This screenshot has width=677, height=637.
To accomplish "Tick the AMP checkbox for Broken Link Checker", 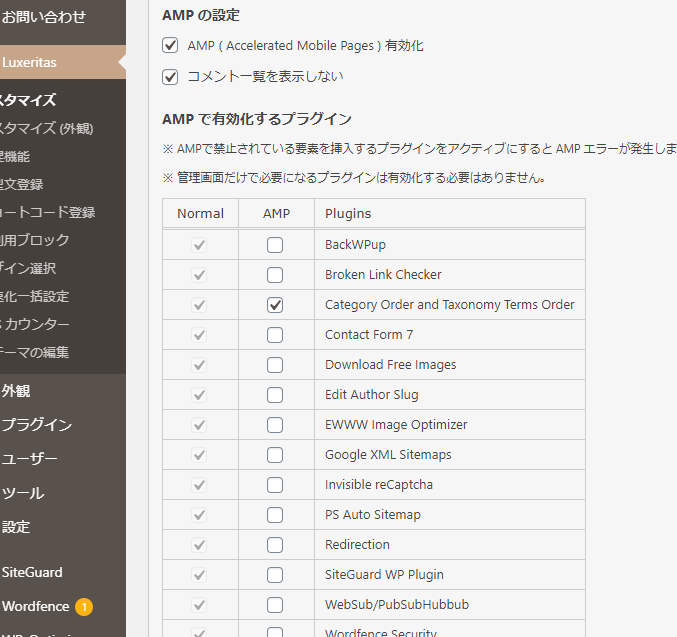I will click(x=275, y=275).
